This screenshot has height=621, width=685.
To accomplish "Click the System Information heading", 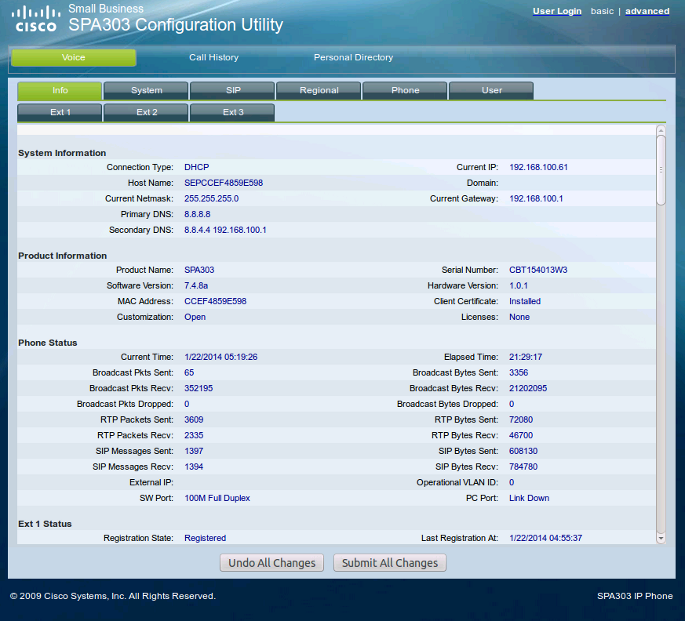I will coord(62,153).
